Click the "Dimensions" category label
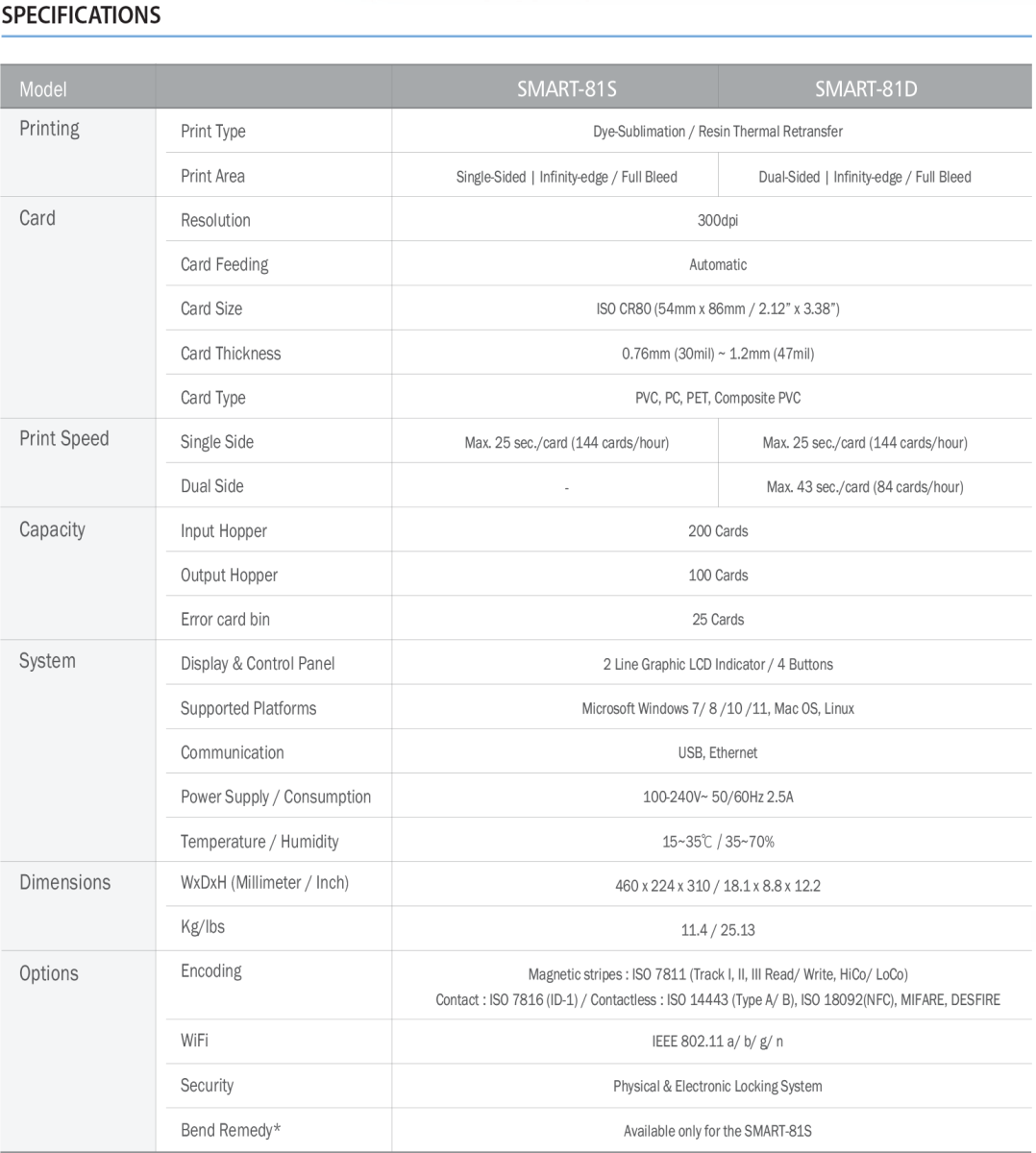1036x1153 pixels. [64, 883]
